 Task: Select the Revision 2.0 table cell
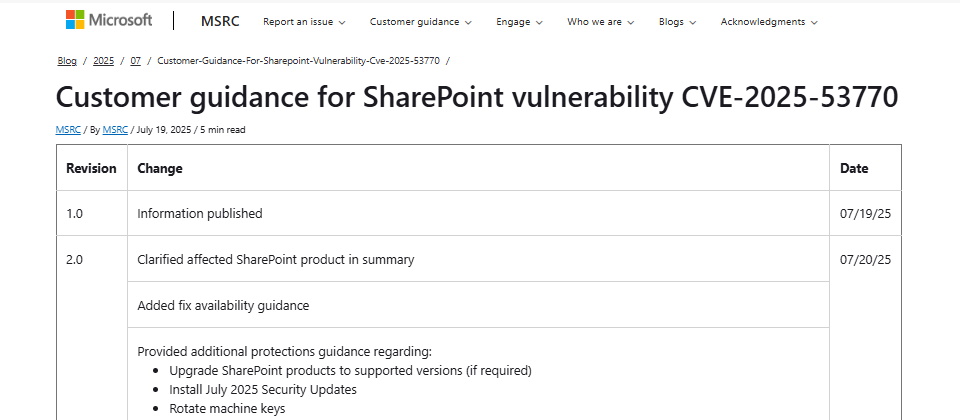[x=75, y=260]
